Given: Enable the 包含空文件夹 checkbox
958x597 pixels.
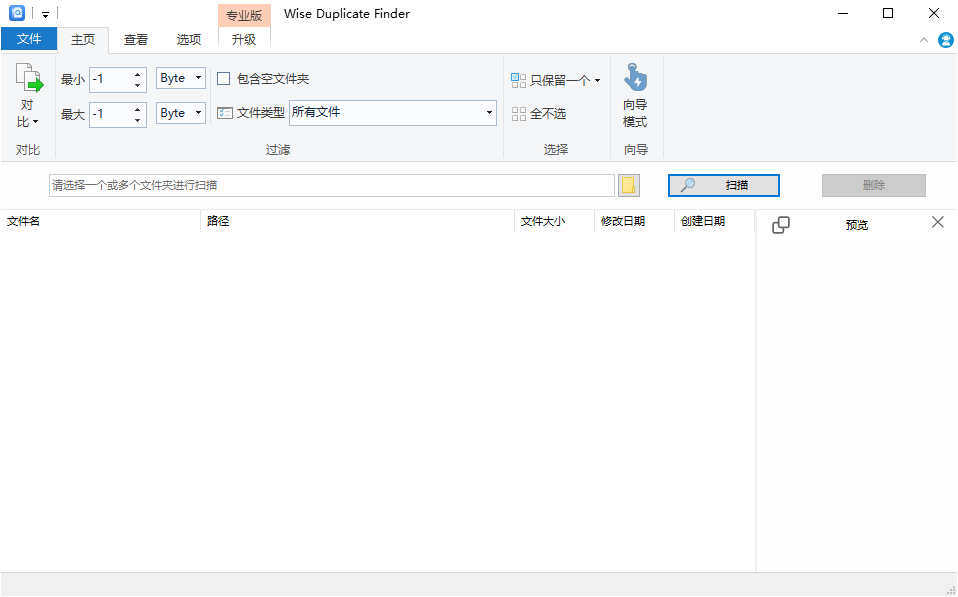Looking at the screenshot, I should click(x=223, y=78).
